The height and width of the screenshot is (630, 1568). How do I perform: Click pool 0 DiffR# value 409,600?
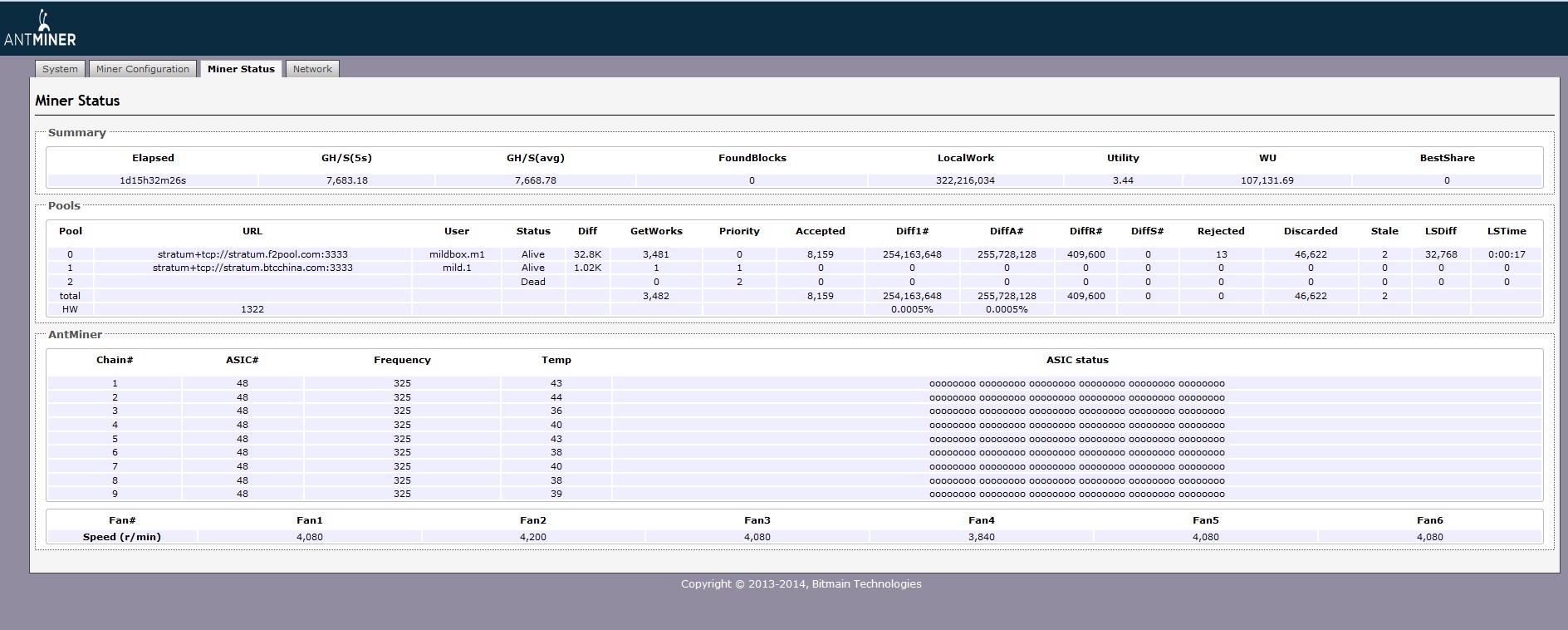(x=1085, y=254)
